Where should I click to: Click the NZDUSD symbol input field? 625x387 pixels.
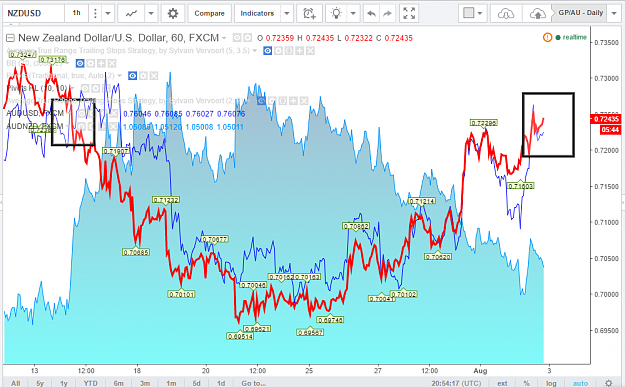click(x=33, y=13)
